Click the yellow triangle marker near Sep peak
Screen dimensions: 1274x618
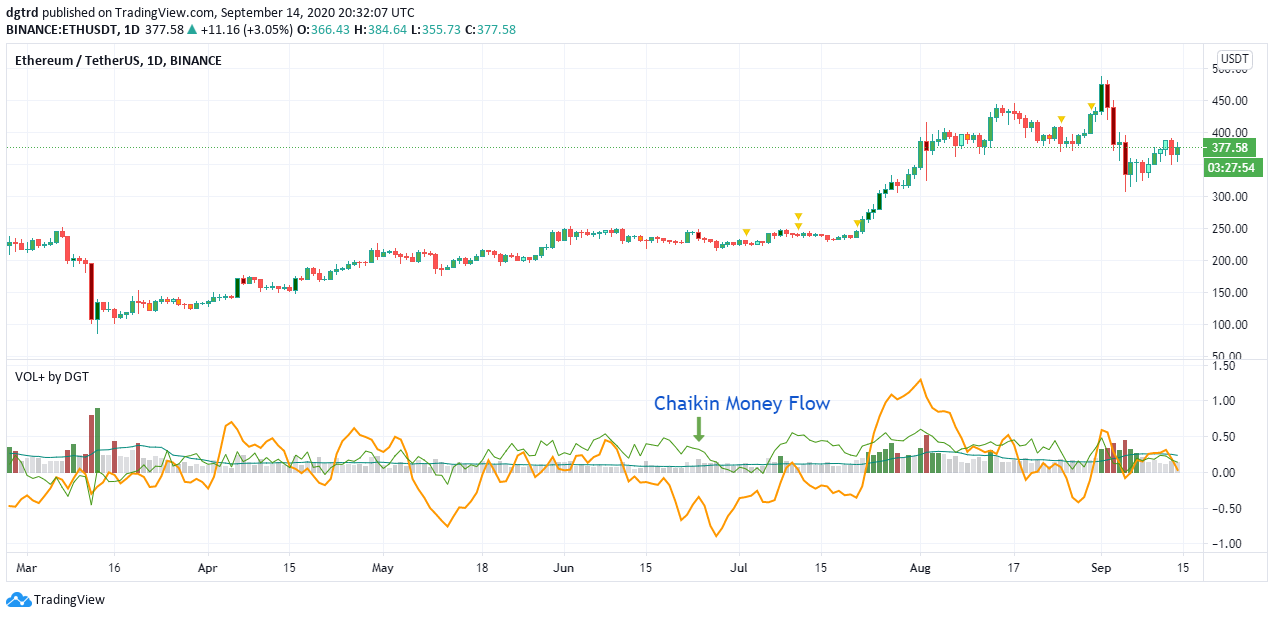[x=1091, y=106]
